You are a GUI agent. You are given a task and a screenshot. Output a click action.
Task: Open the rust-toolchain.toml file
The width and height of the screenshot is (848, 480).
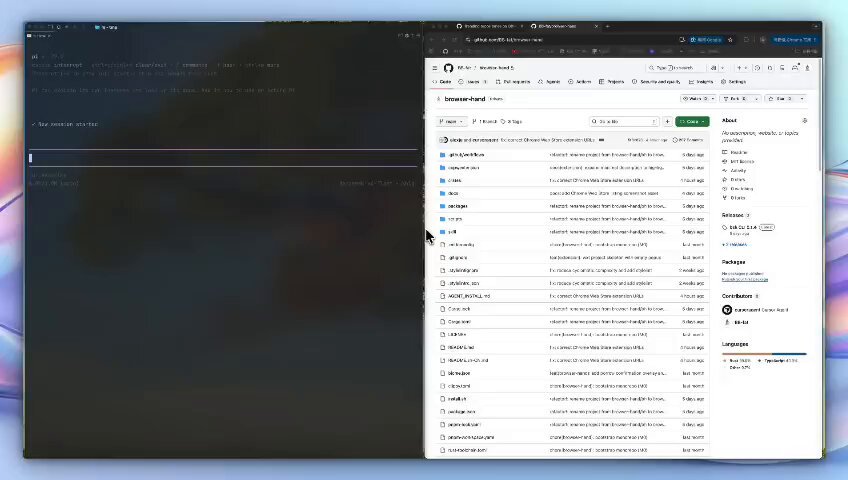[467, 450]
